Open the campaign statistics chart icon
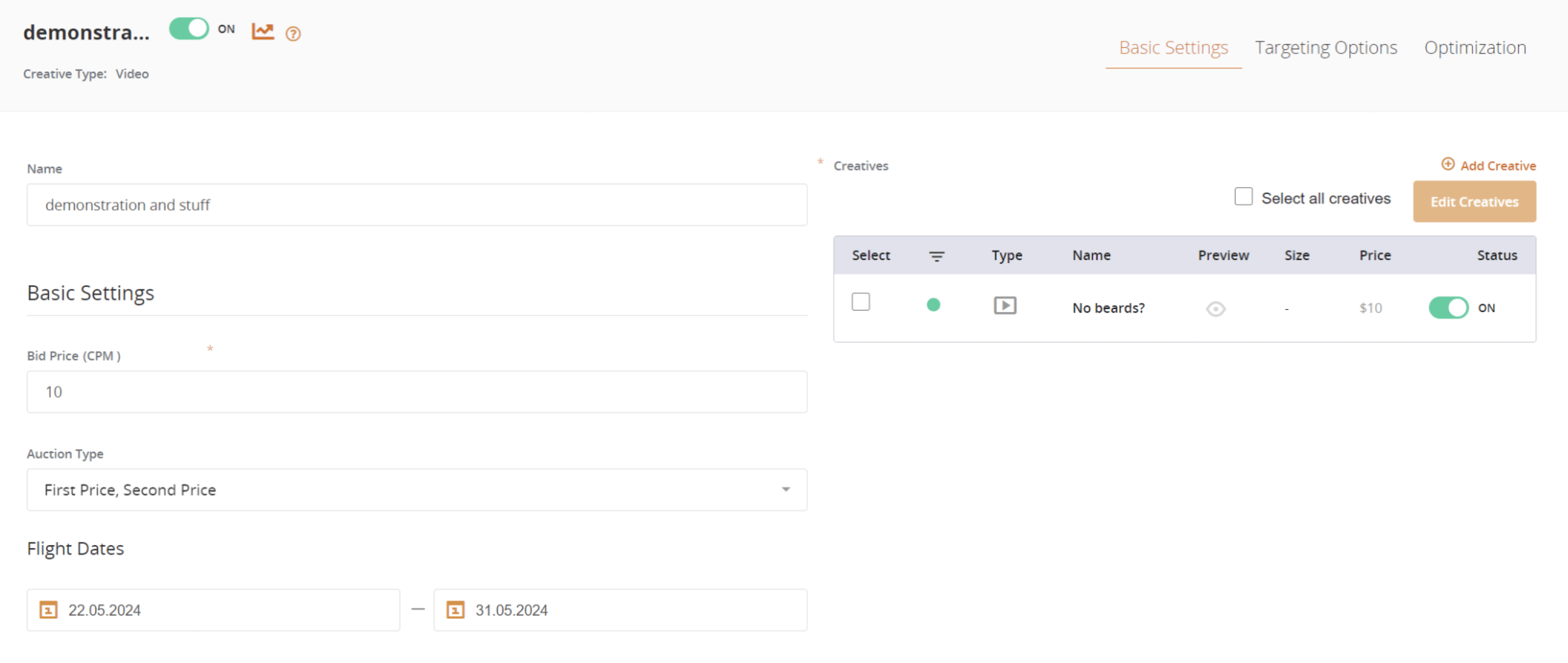 262,31
